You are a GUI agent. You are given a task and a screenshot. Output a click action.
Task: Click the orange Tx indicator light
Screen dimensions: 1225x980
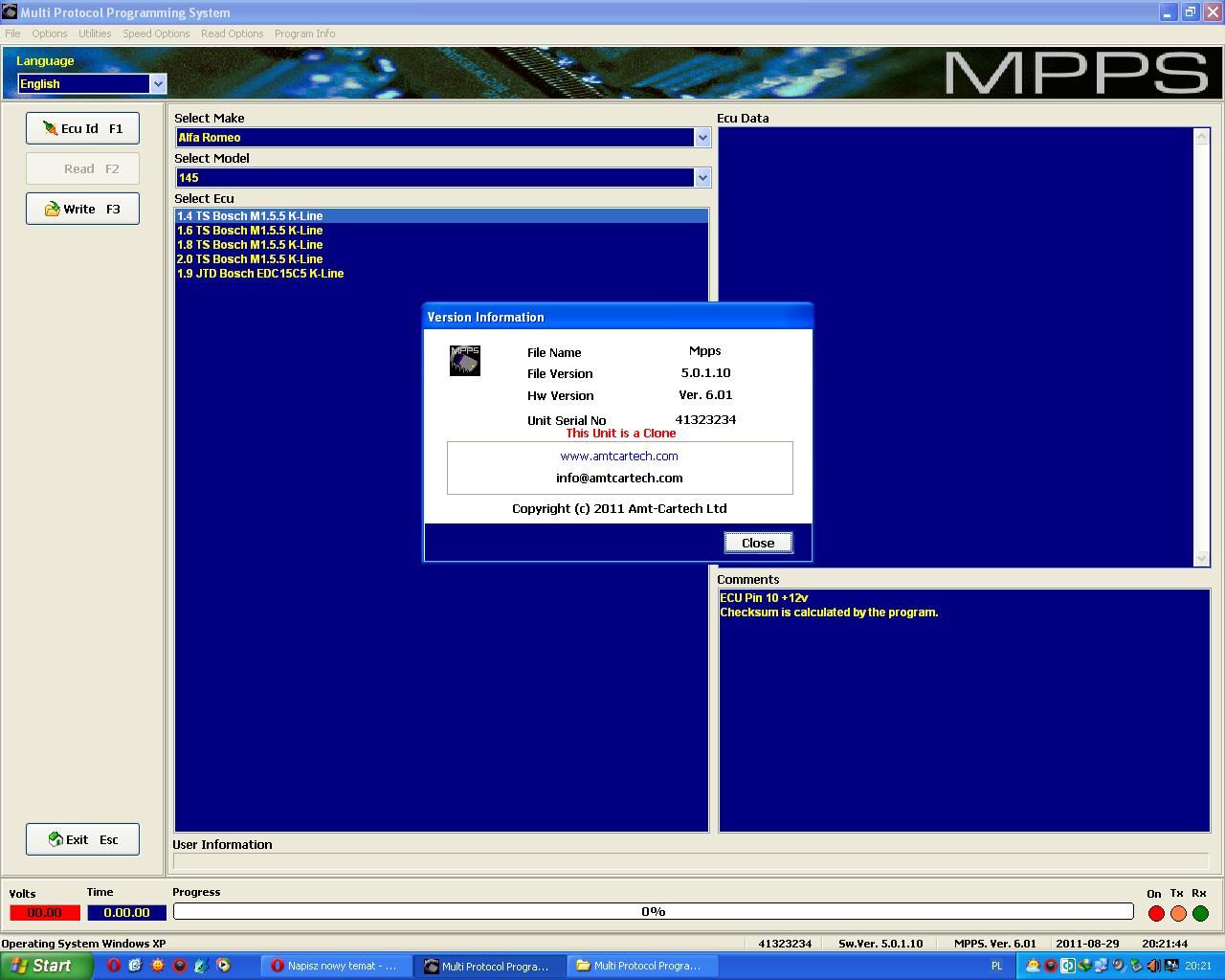[1178, 913]
